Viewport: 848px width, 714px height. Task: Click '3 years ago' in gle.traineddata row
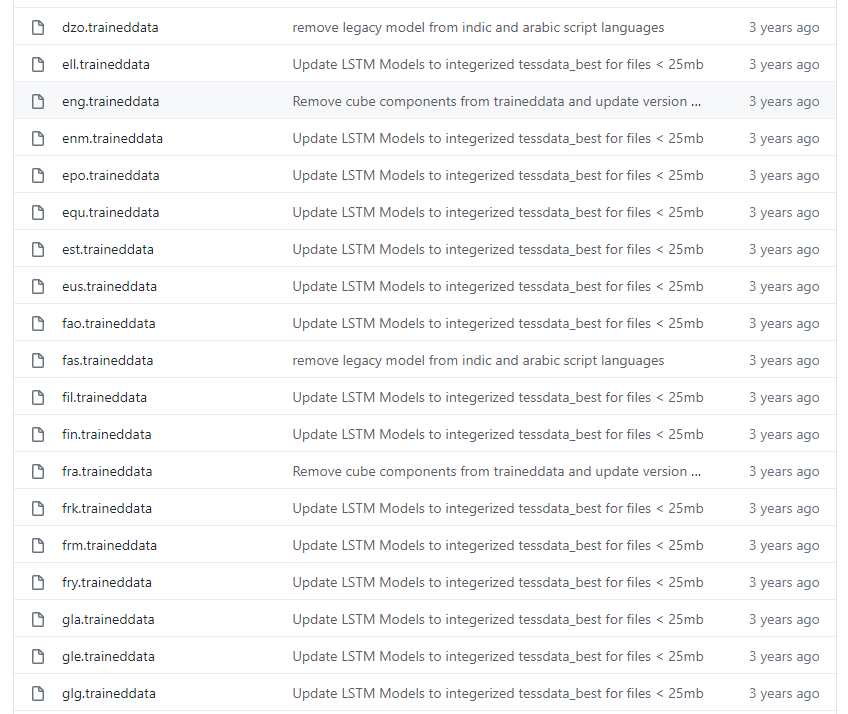click(784, 656)
